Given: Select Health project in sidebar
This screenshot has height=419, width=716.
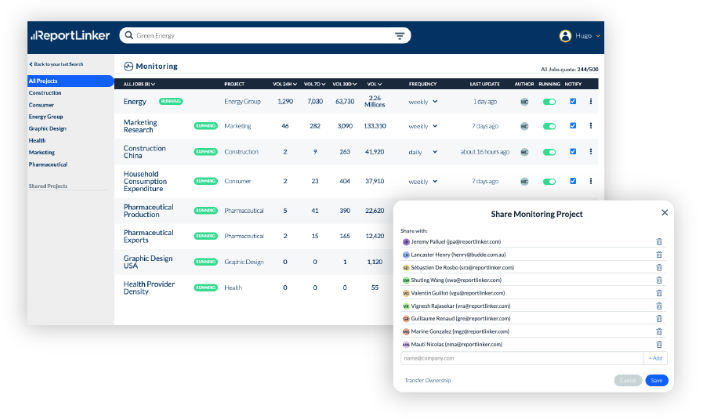Looking at the screenshot, I should (37, 141).
